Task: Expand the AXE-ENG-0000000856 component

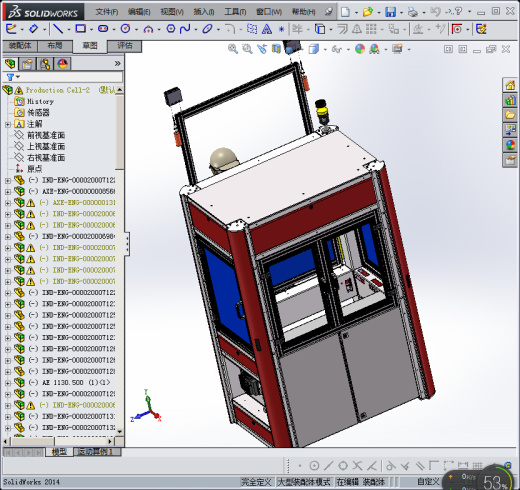Action: [8, 192]
